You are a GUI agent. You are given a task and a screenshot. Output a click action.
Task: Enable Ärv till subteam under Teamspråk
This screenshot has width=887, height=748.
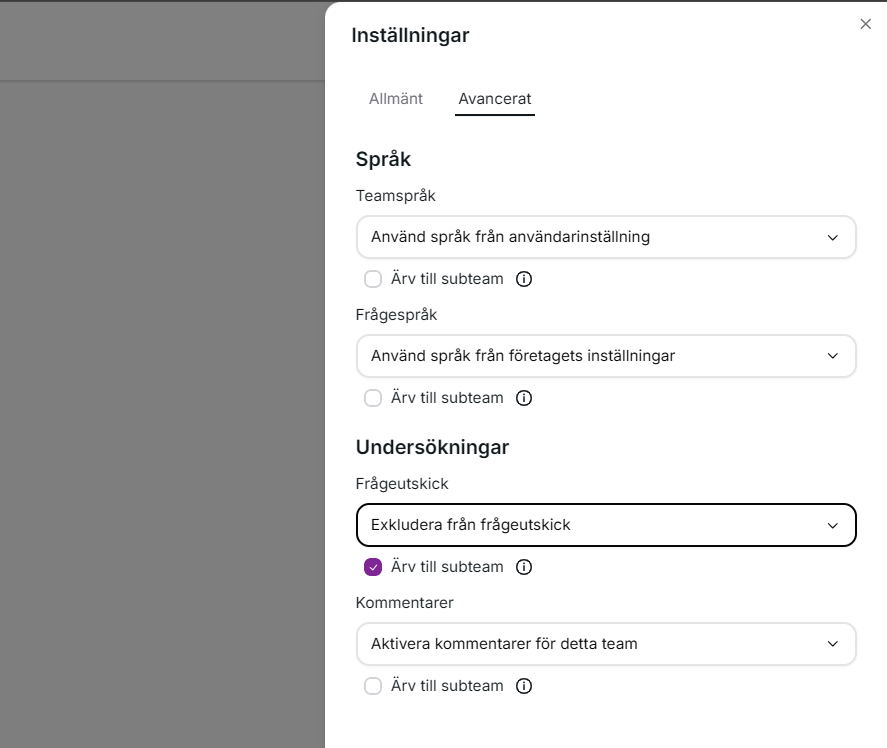pos(373,279)
